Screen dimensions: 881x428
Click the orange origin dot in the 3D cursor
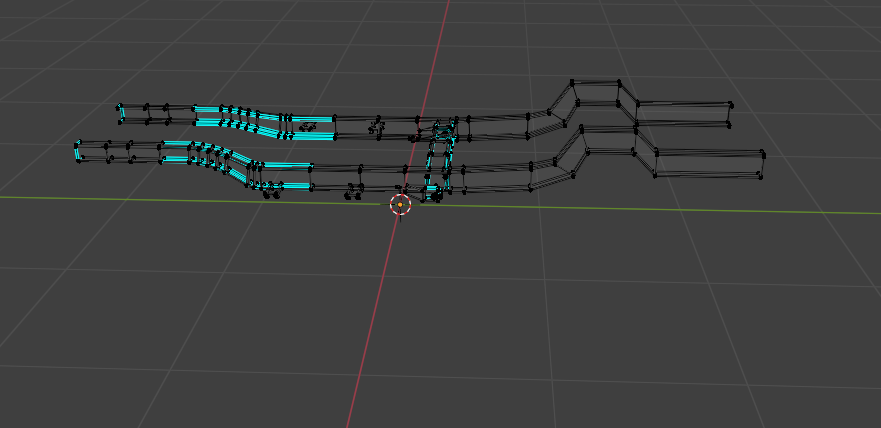point(400,204)
